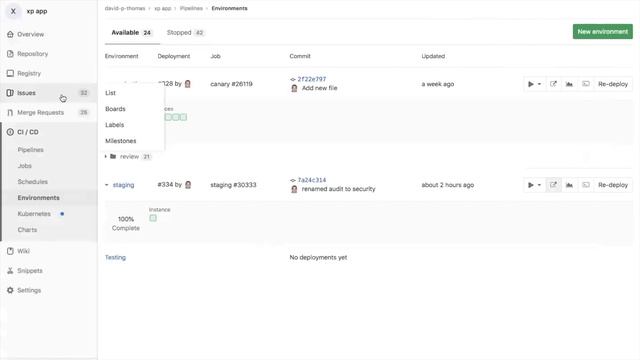Open Pipelines in the CI / CD submenu
Image resolution: width=640 pixels, height=360 pixels.
click(31, 150)
